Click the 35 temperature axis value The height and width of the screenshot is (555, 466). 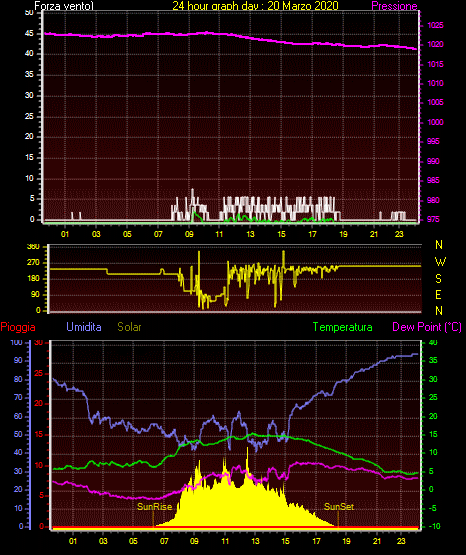coord(433,360)
